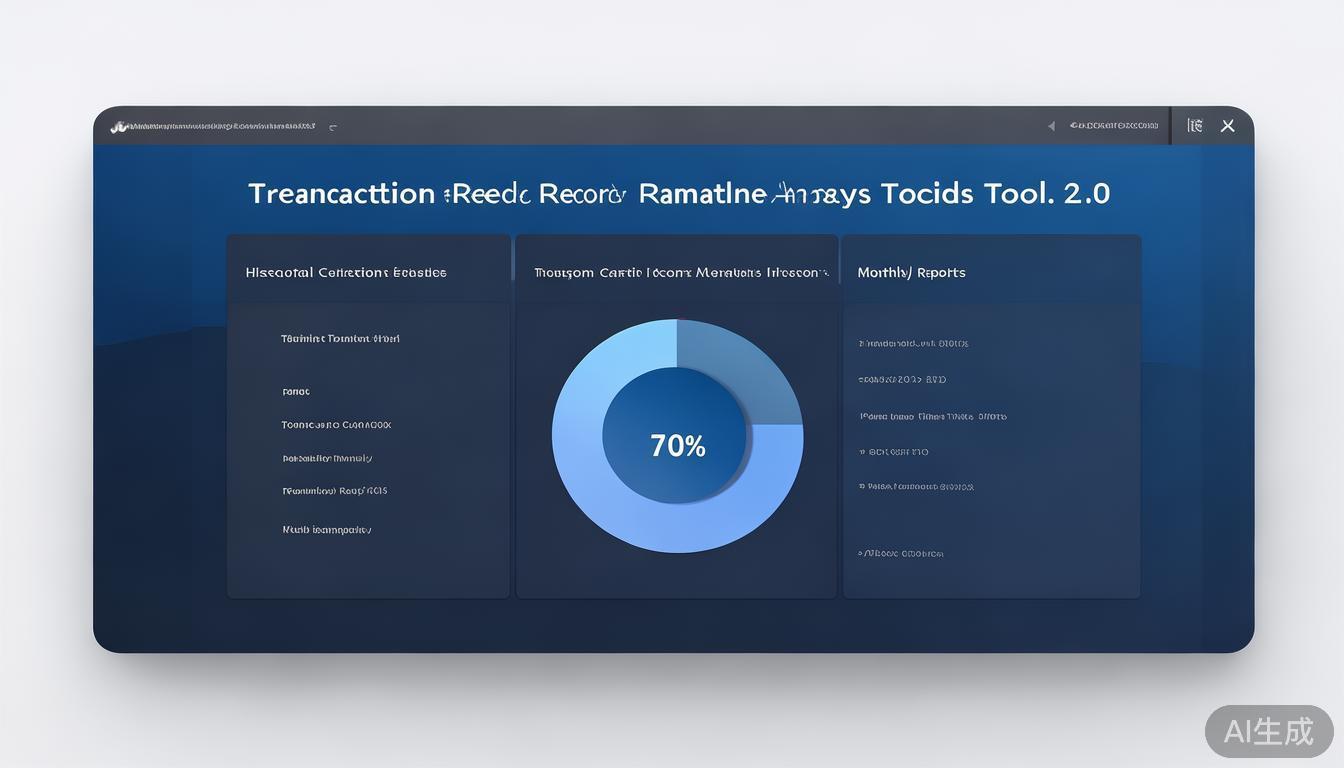
Task: Click the title bar text right of the arrow
Action: click(1113, 126)
